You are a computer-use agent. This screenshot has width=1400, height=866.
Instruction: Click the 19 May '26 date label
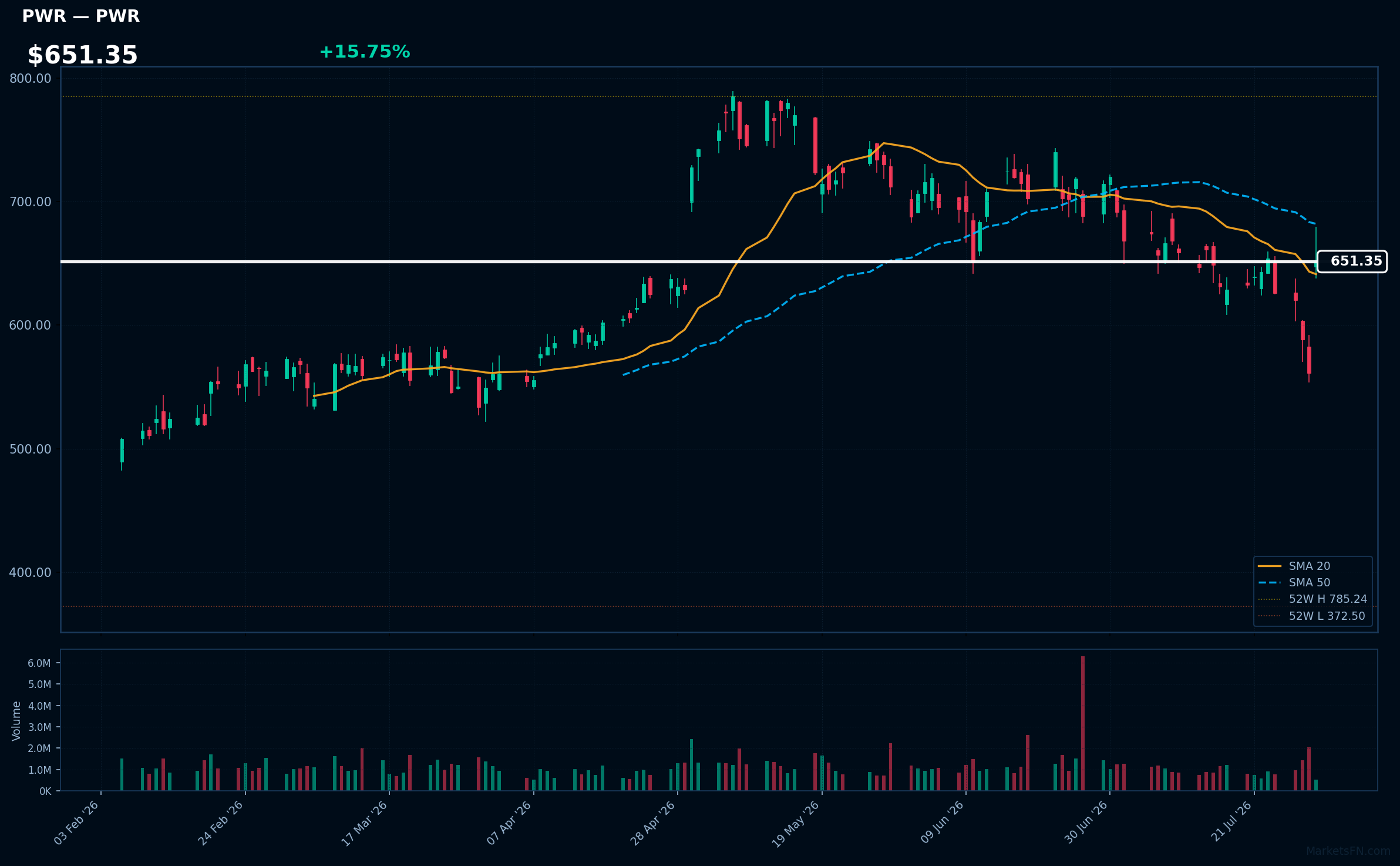[795, 824]
